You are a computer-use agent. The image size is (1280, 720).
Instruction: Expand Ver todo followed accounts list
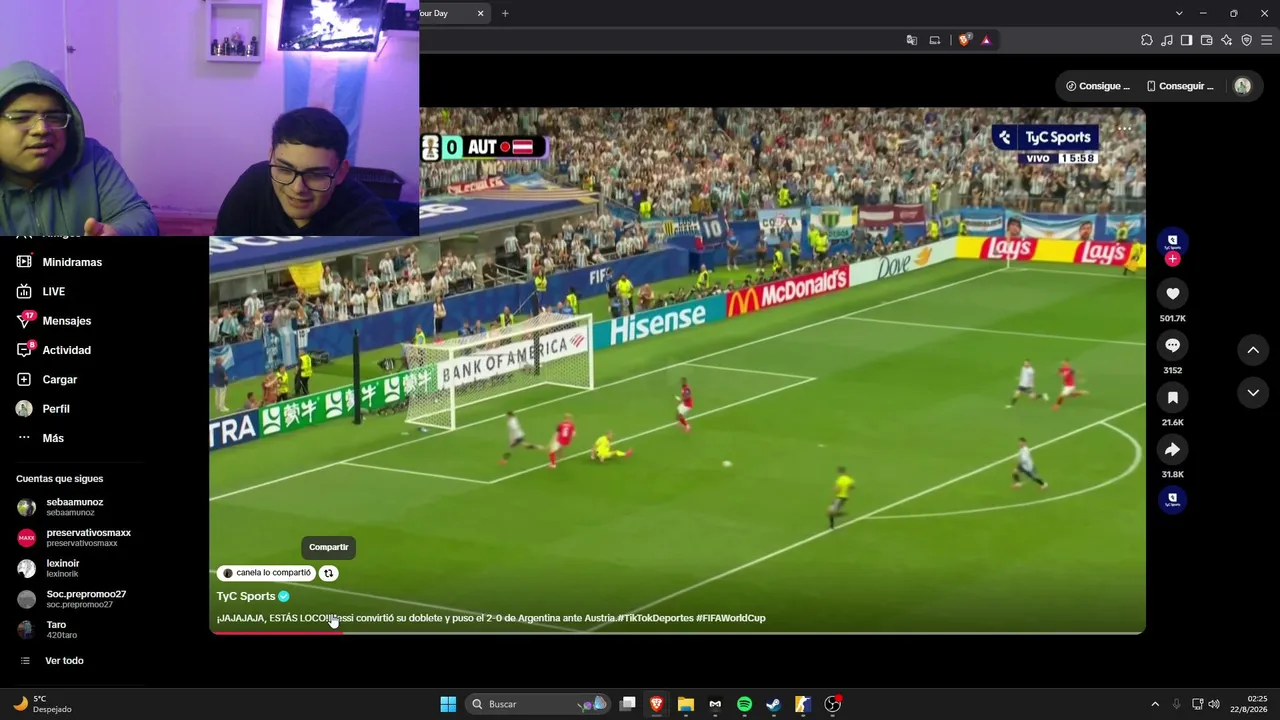point(52,661)
